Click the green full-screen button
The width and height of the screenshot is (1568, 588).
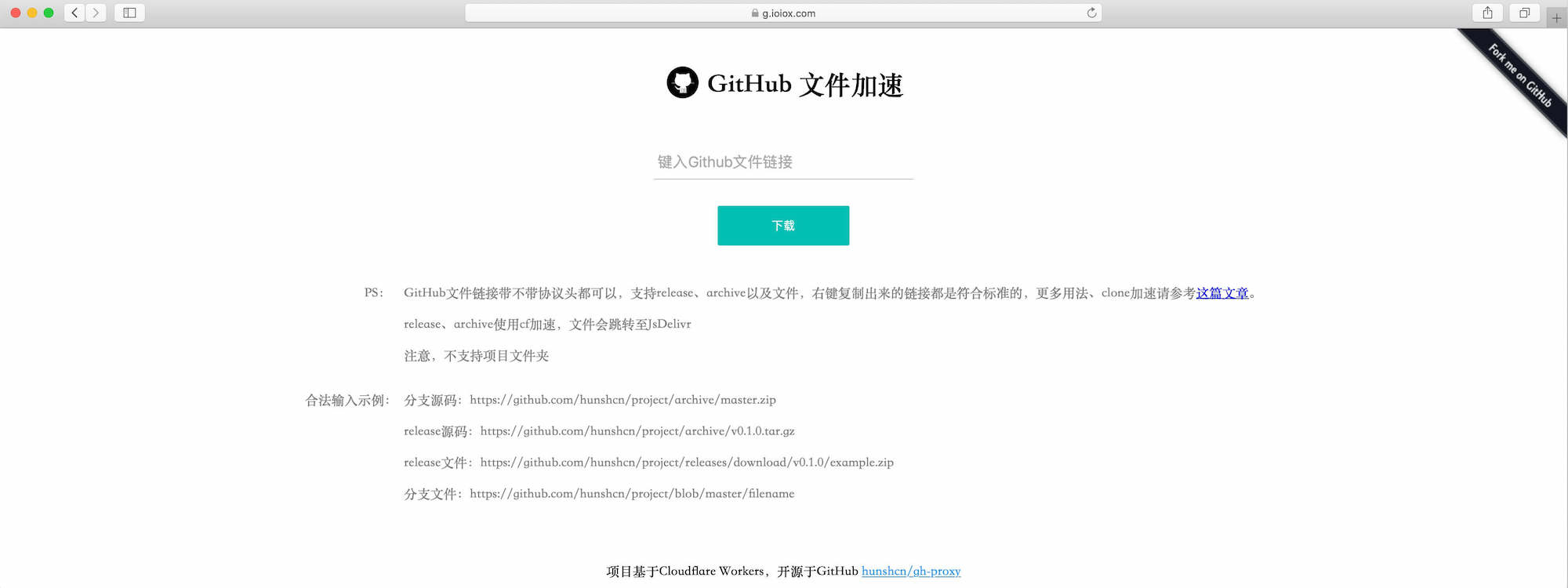[x=49, y=13]
